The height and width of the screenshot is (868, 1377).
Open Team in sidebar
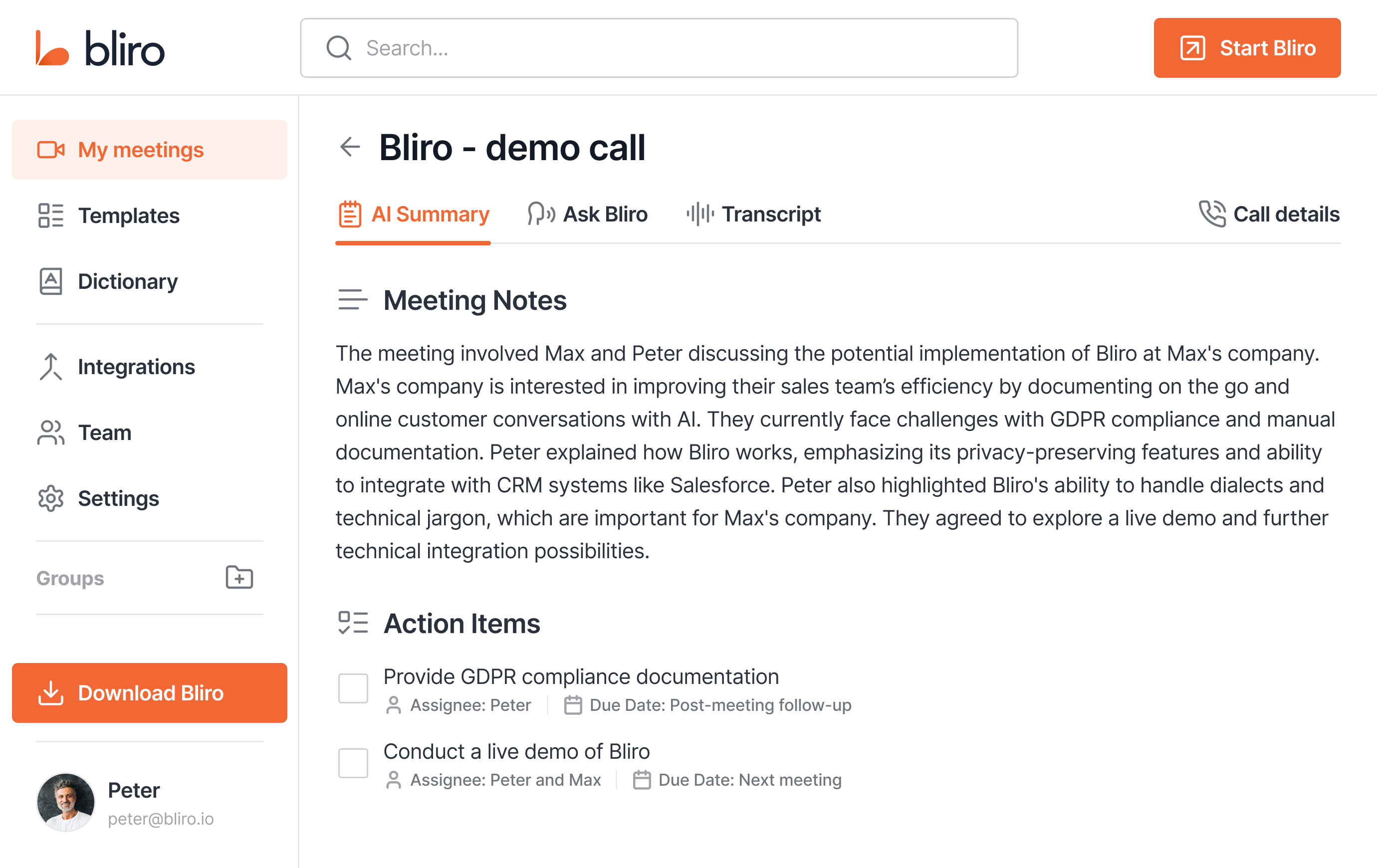coord(149,433)
